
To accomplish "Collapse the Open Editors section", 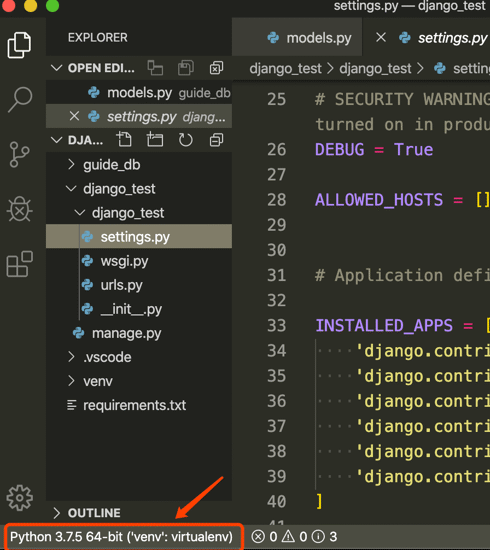I will pyautogui.click(x=56, y=68).
